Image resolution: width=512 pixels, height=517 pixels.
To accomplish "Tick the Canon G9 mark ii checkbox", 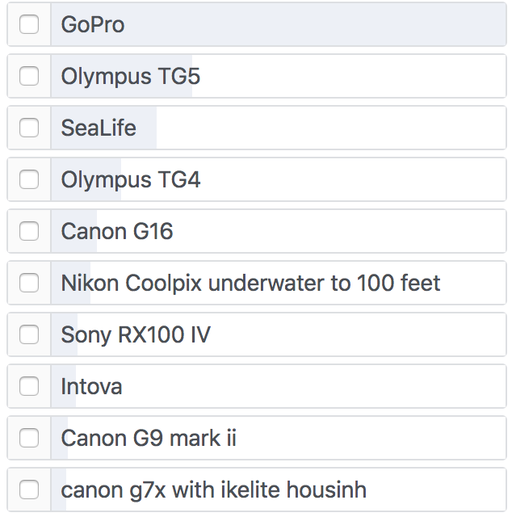I will 29,438.
